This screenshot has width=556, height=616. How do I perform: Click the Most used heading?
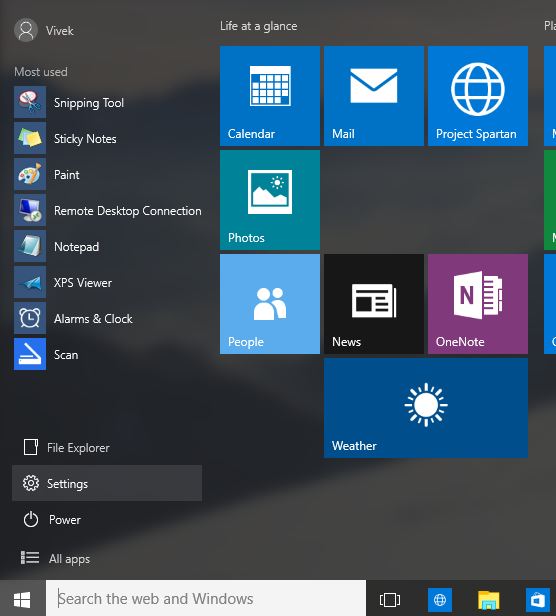(41, 72)
